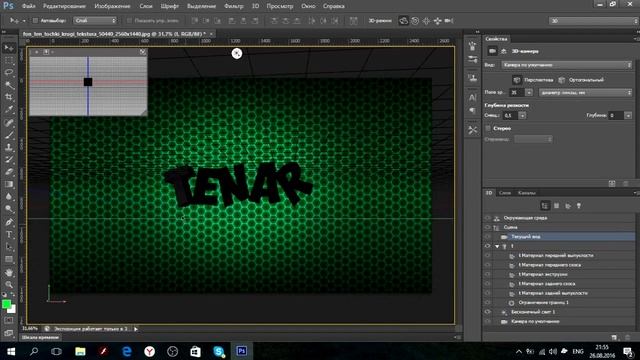Open Skype from the Windows taskbar

219,351
